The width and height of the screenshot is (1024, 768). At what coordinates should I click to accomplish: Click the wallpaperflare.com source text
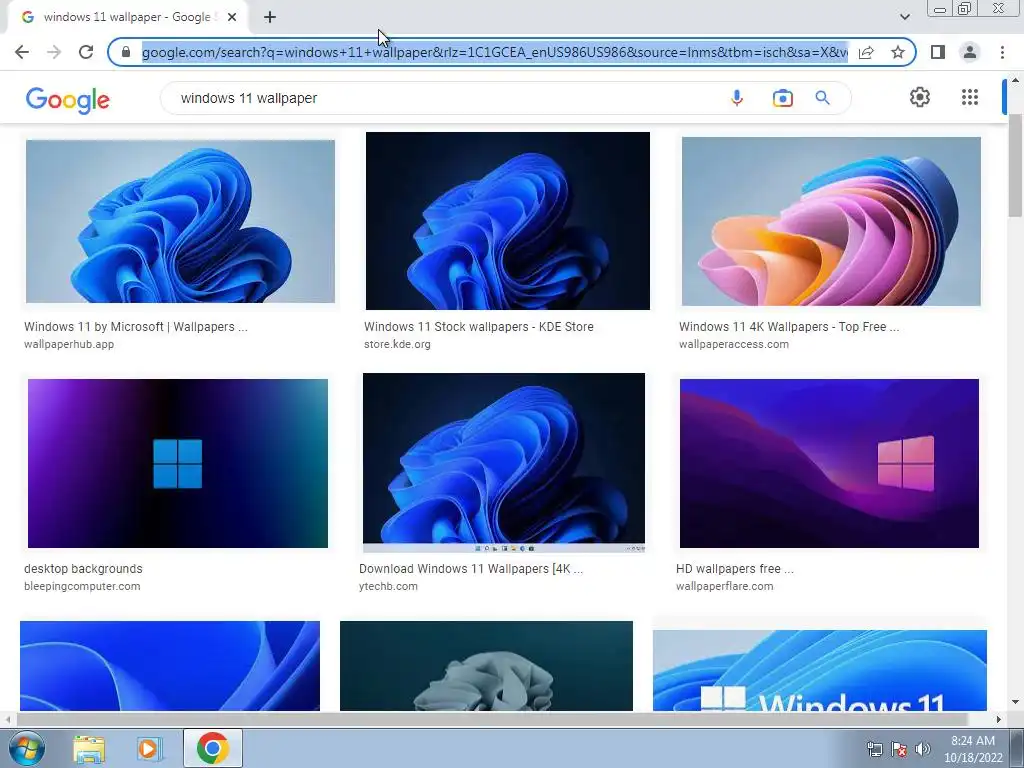(724, 586)
